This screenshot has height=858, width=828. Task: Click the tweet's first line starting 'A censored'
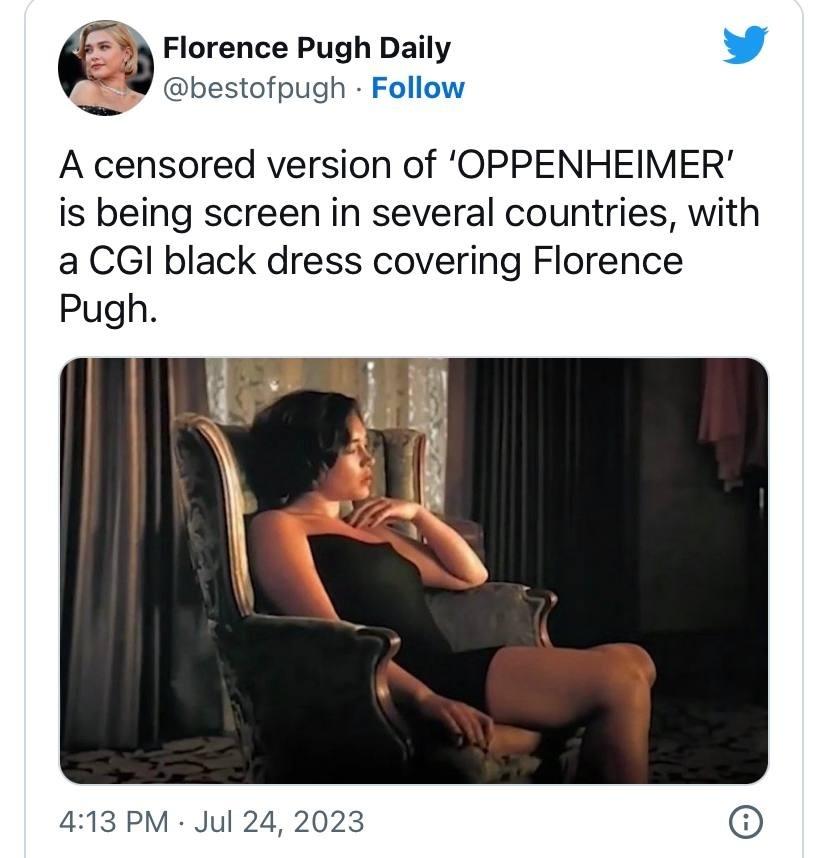pos(396,164)
